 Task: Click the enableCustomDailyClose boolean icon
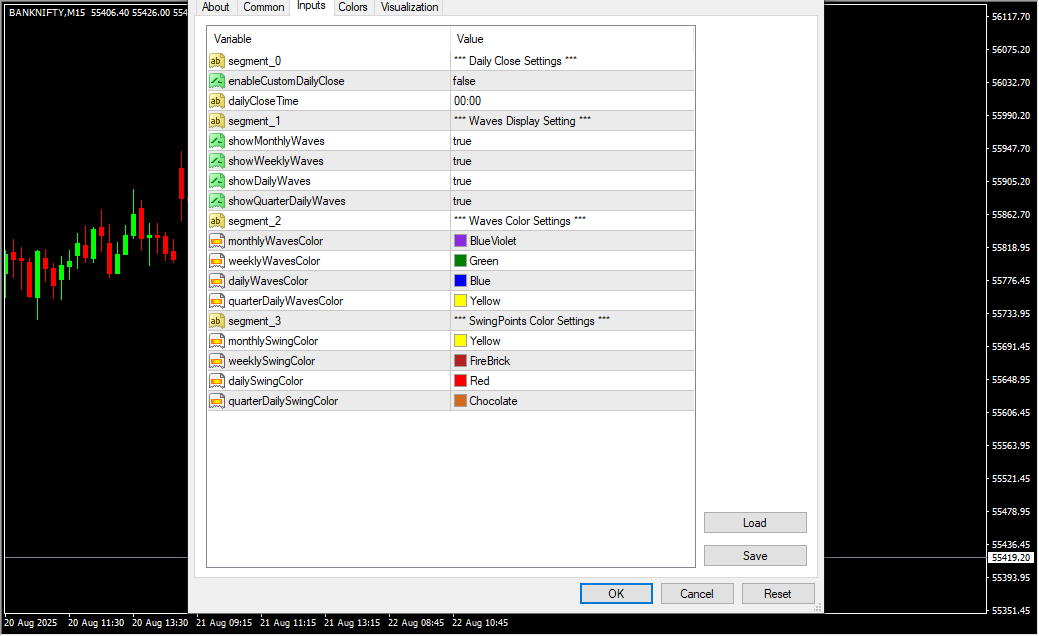[x=216, y=81]
